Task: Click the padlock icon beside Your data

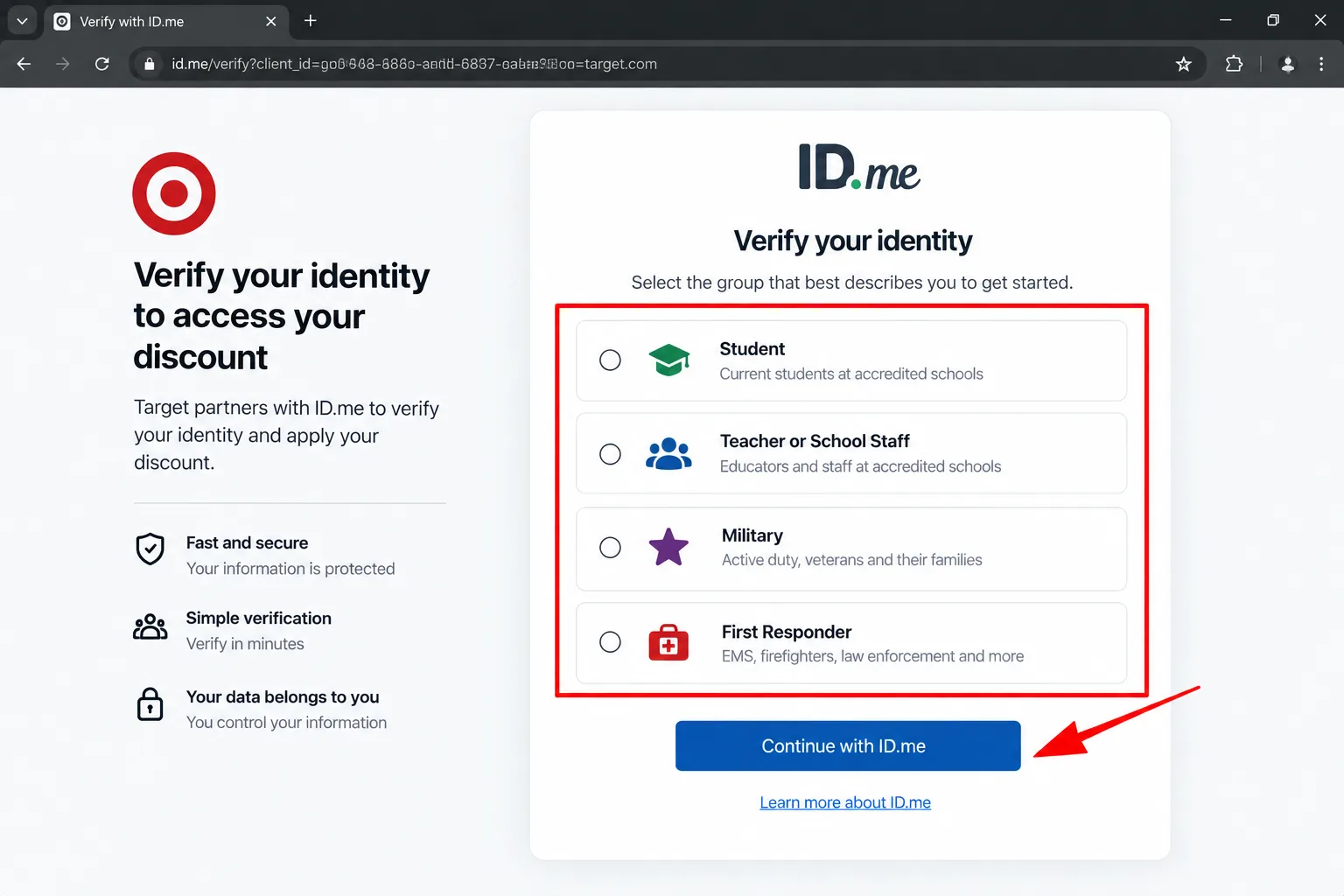Action: 150,703
